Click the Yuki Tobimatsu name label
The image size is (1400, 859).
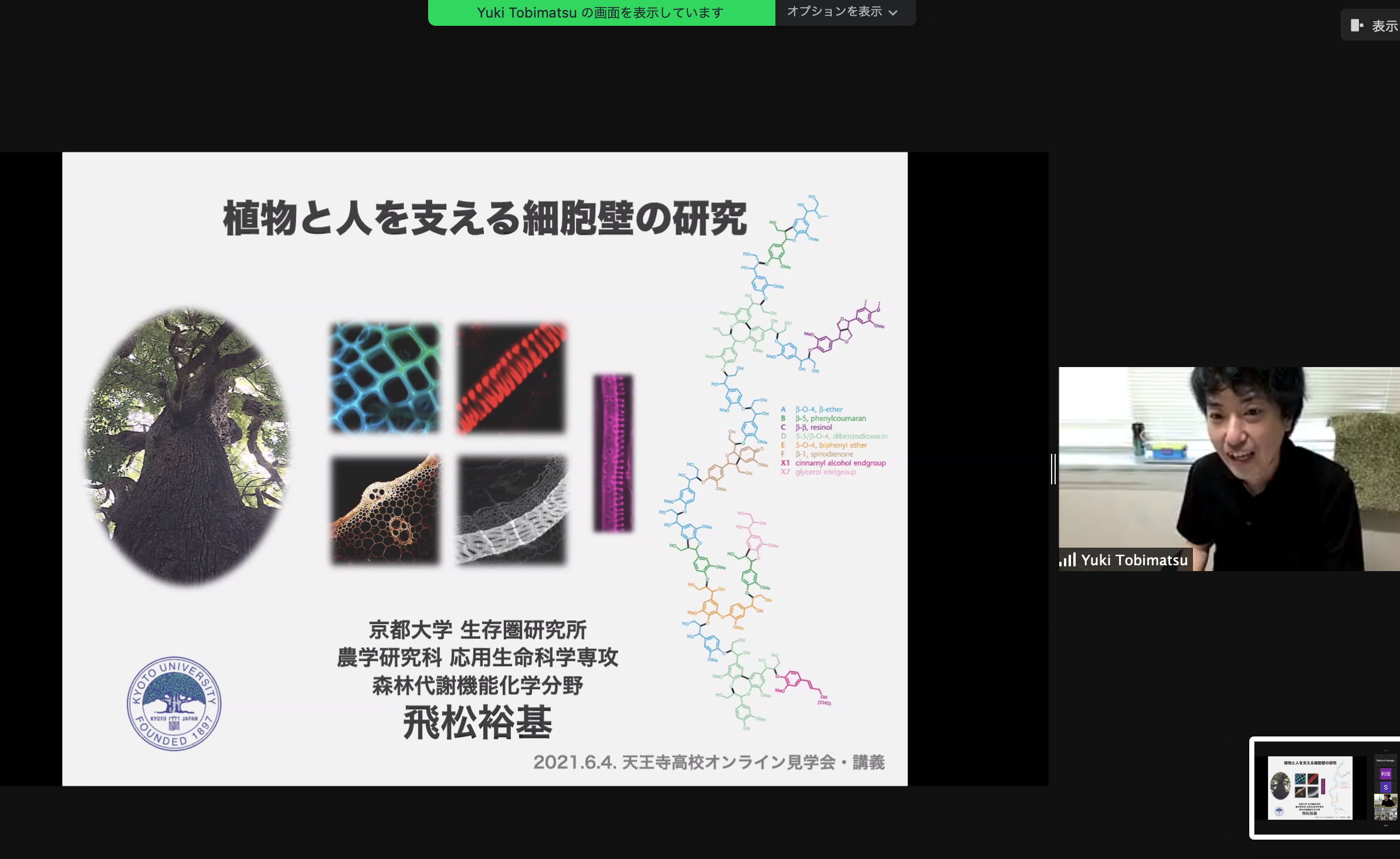tap(1134, 560)
